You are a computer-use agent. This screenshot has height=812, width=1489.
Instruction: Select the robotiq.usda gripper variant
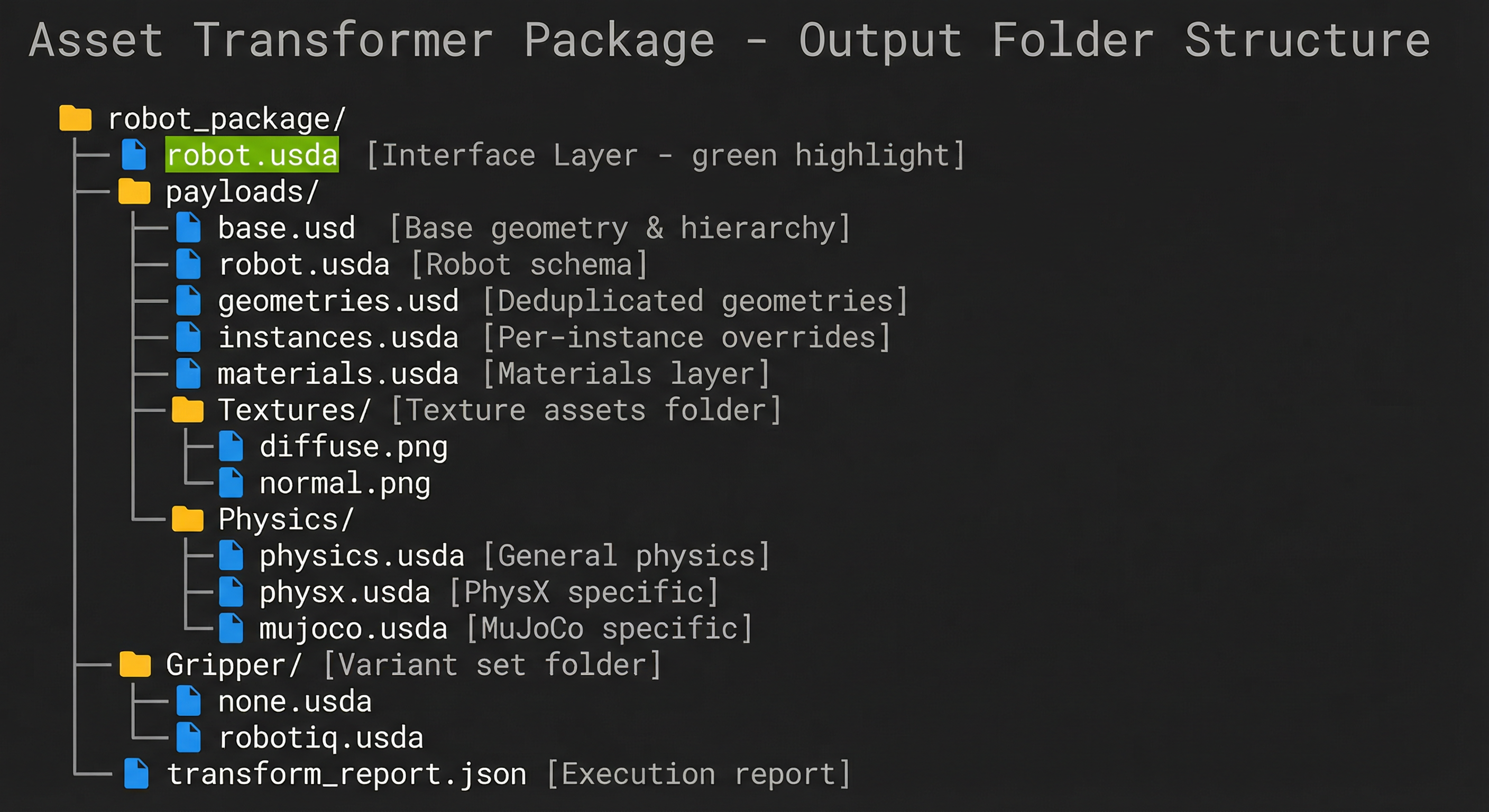(321, 738)
